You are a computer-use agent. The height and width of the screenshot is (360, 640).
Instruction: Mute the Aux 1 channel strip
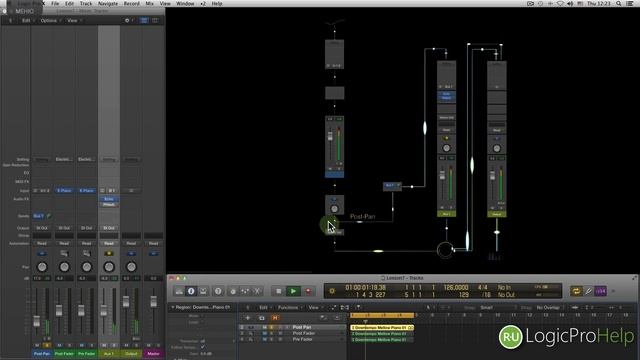(104, 345)
